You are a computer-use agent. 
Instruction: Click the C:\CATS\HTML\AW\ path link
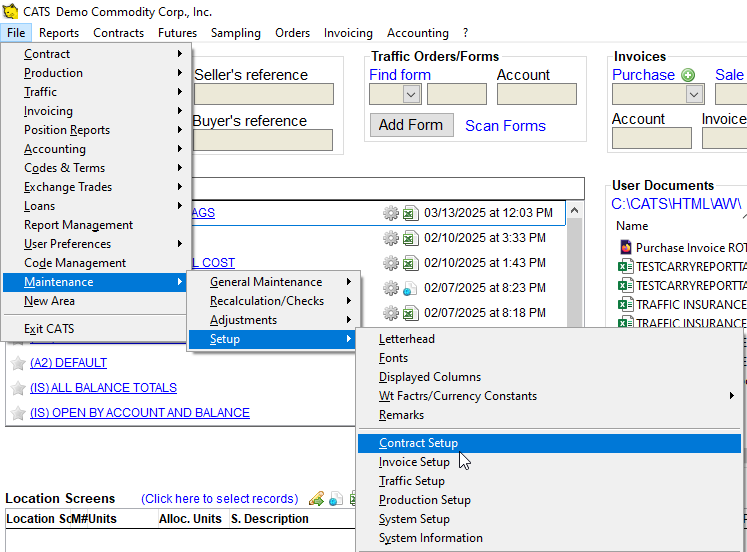(676, 204)
